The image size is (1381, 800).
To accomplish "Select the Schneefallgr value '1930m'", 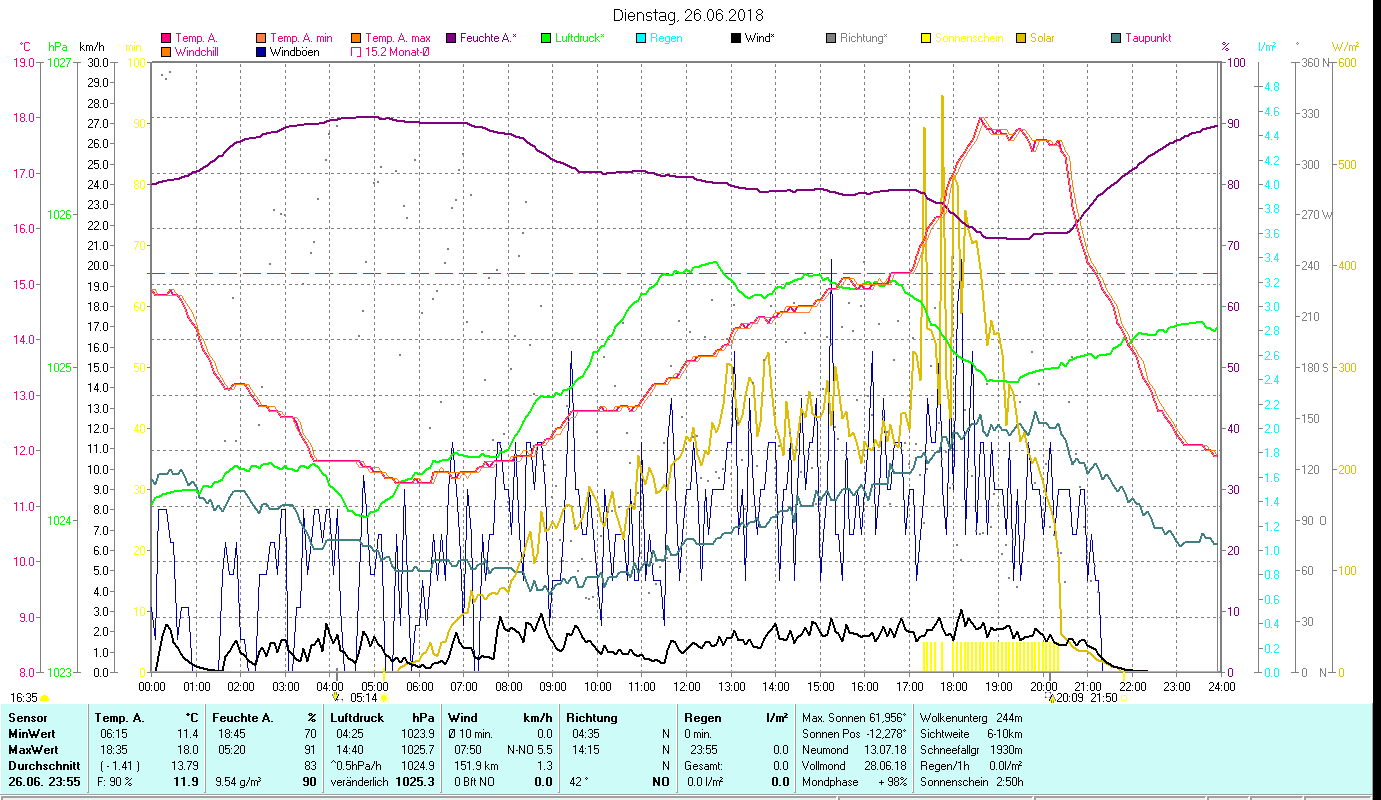I will pyautogui.click(x=1006, y=750).
